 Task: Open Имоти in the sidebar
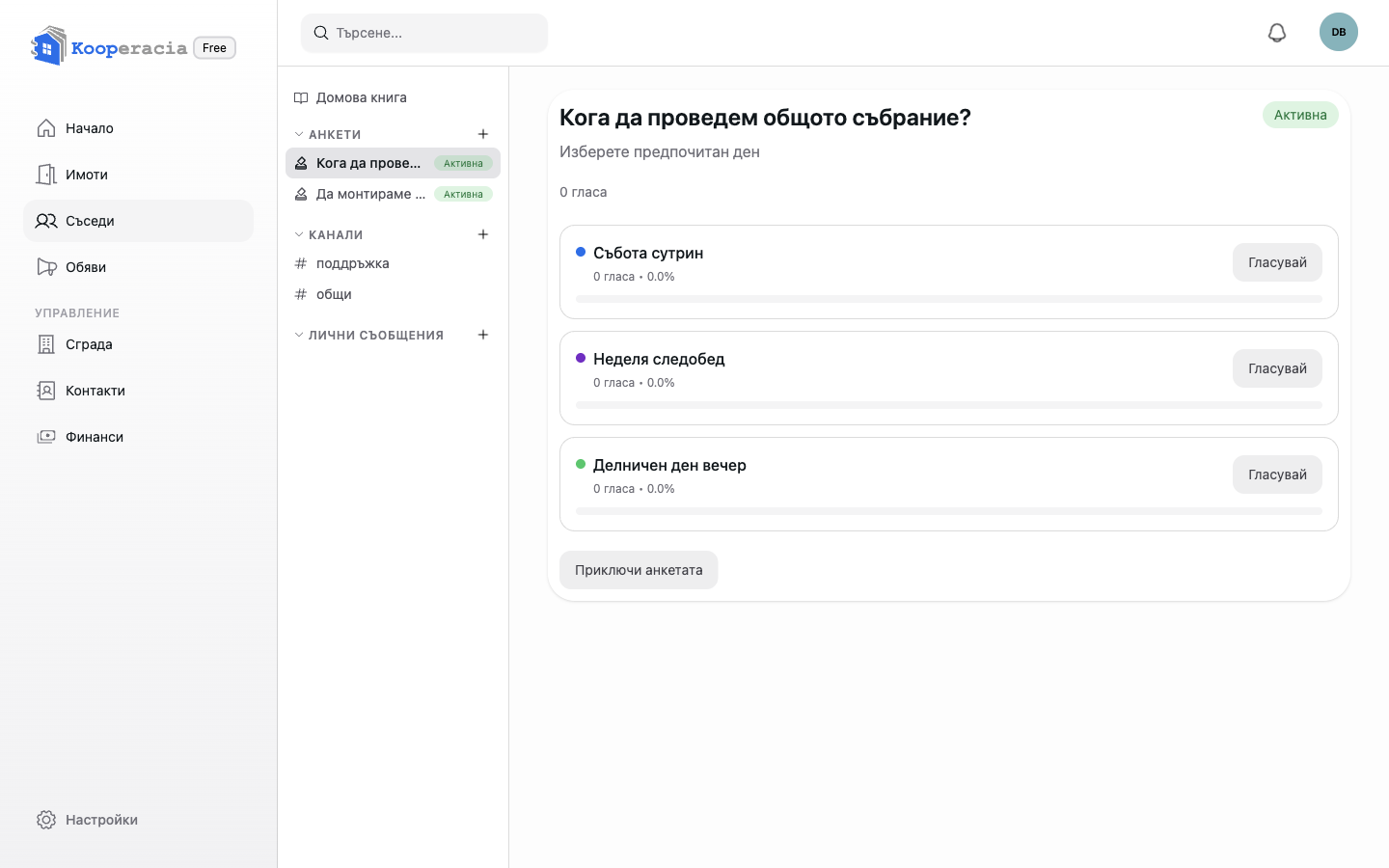pos(138,175)
